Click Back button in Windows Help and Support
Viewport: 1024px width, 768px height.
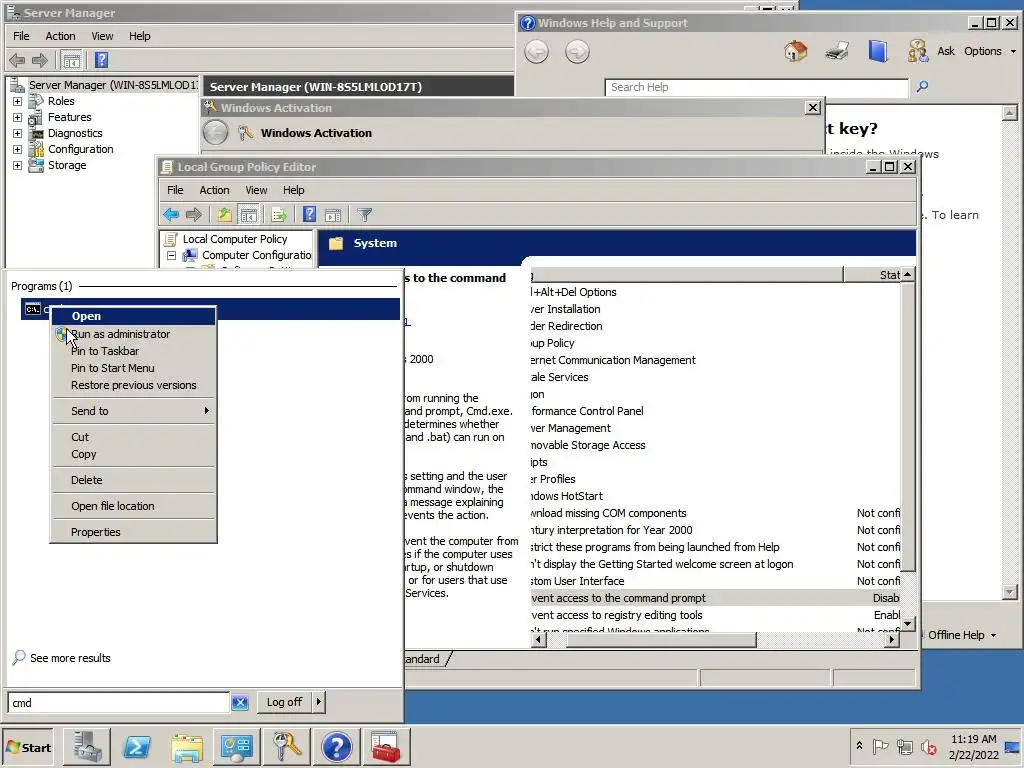536,52
